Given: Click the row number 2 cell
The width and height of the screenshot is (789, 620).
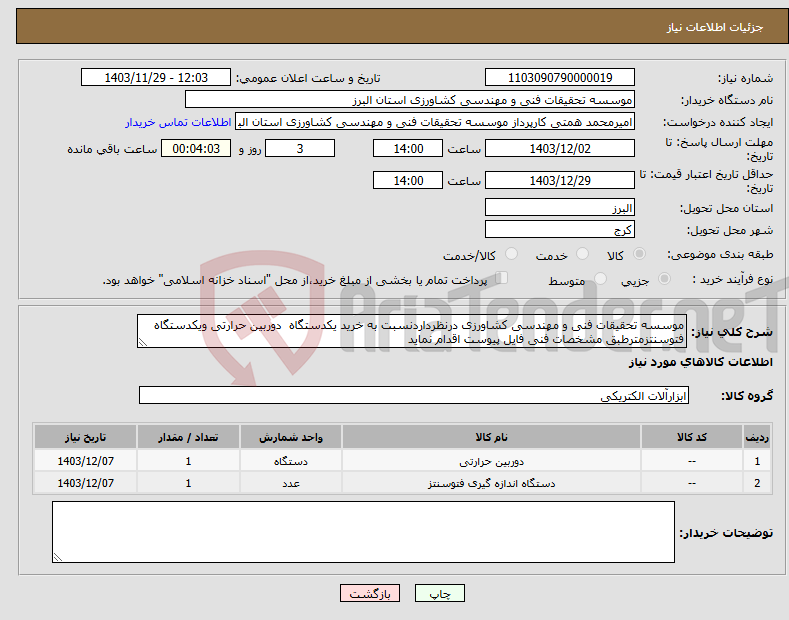Looking at the screenshot, I should (757, 483).
